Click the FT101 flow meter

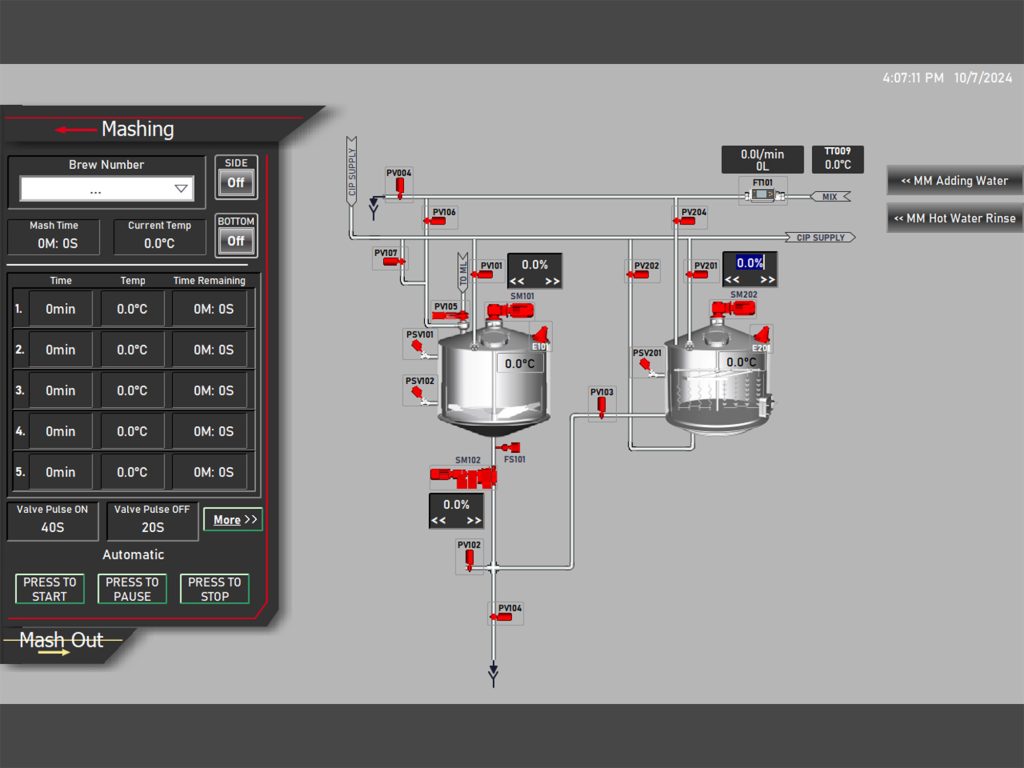763,195
